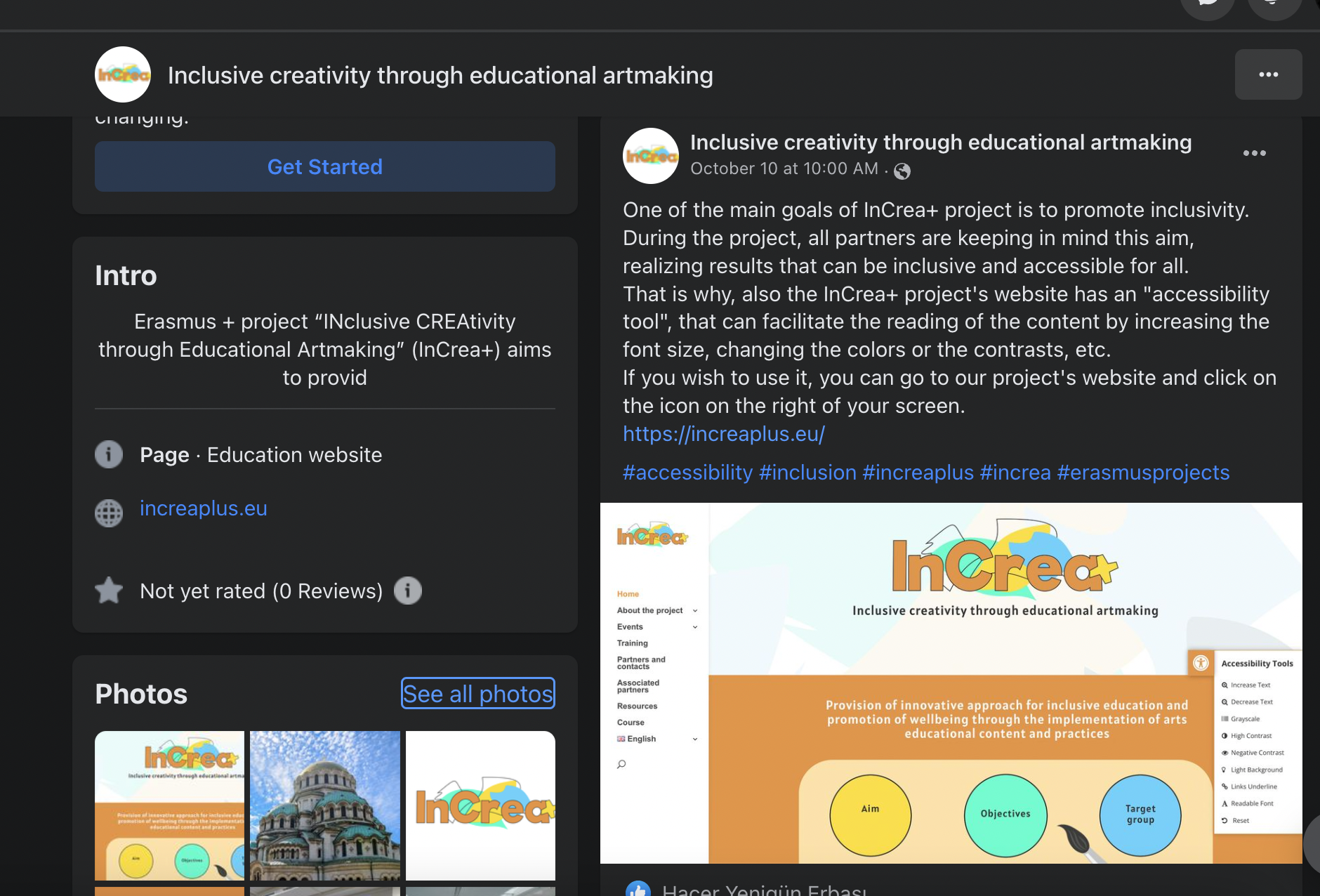Click the InCrea page logo in header
The image size is (1320, 896).
tap(123, 74)
